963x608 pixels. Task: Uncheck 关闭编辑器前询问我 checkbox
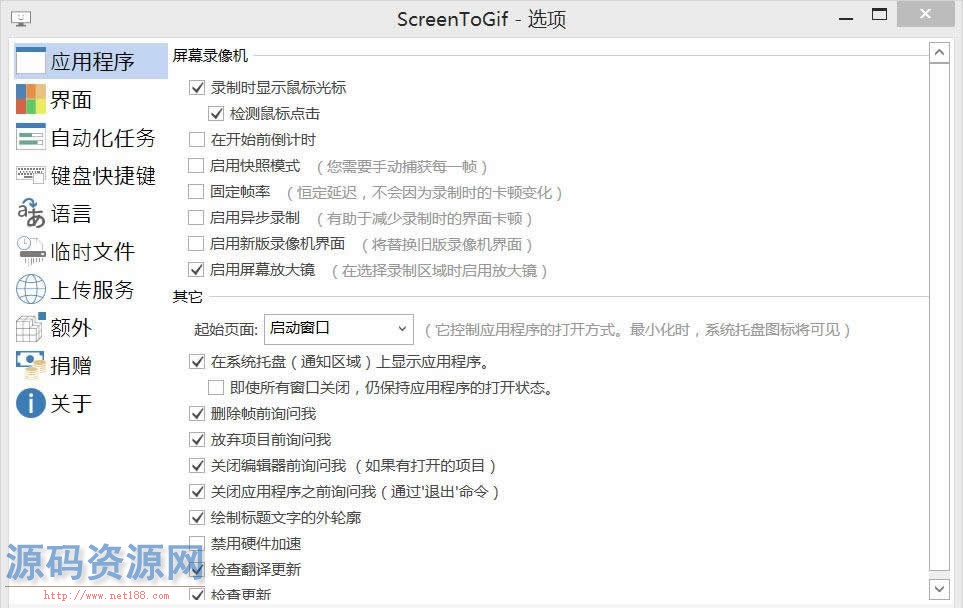point(197,466)
